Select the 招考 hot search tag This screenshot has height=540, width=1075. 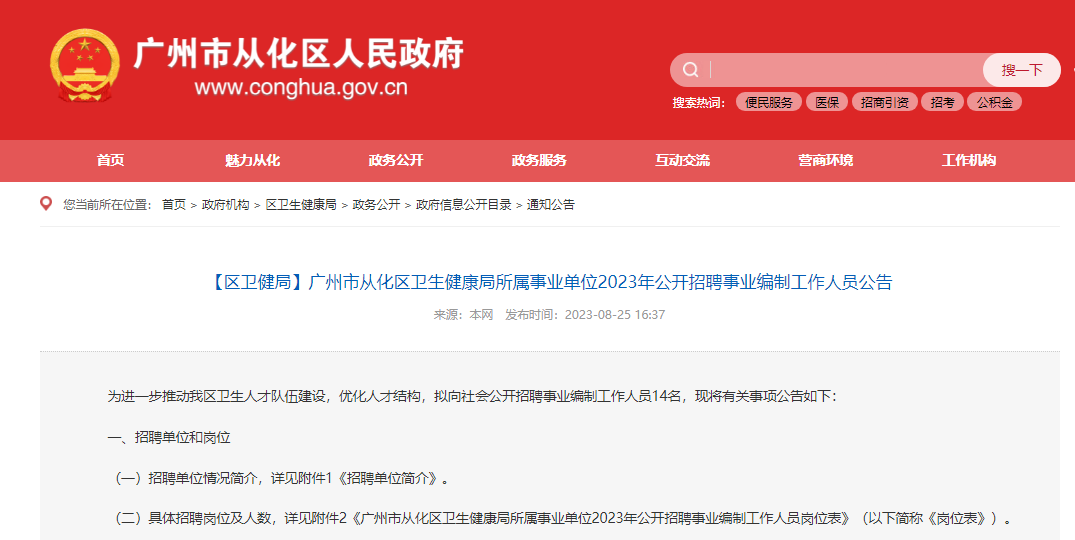(x=942, y=102)
